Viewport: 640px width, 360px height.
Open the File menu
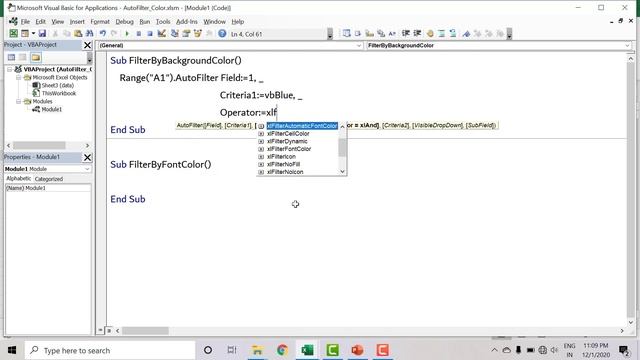tap(25, 22)
